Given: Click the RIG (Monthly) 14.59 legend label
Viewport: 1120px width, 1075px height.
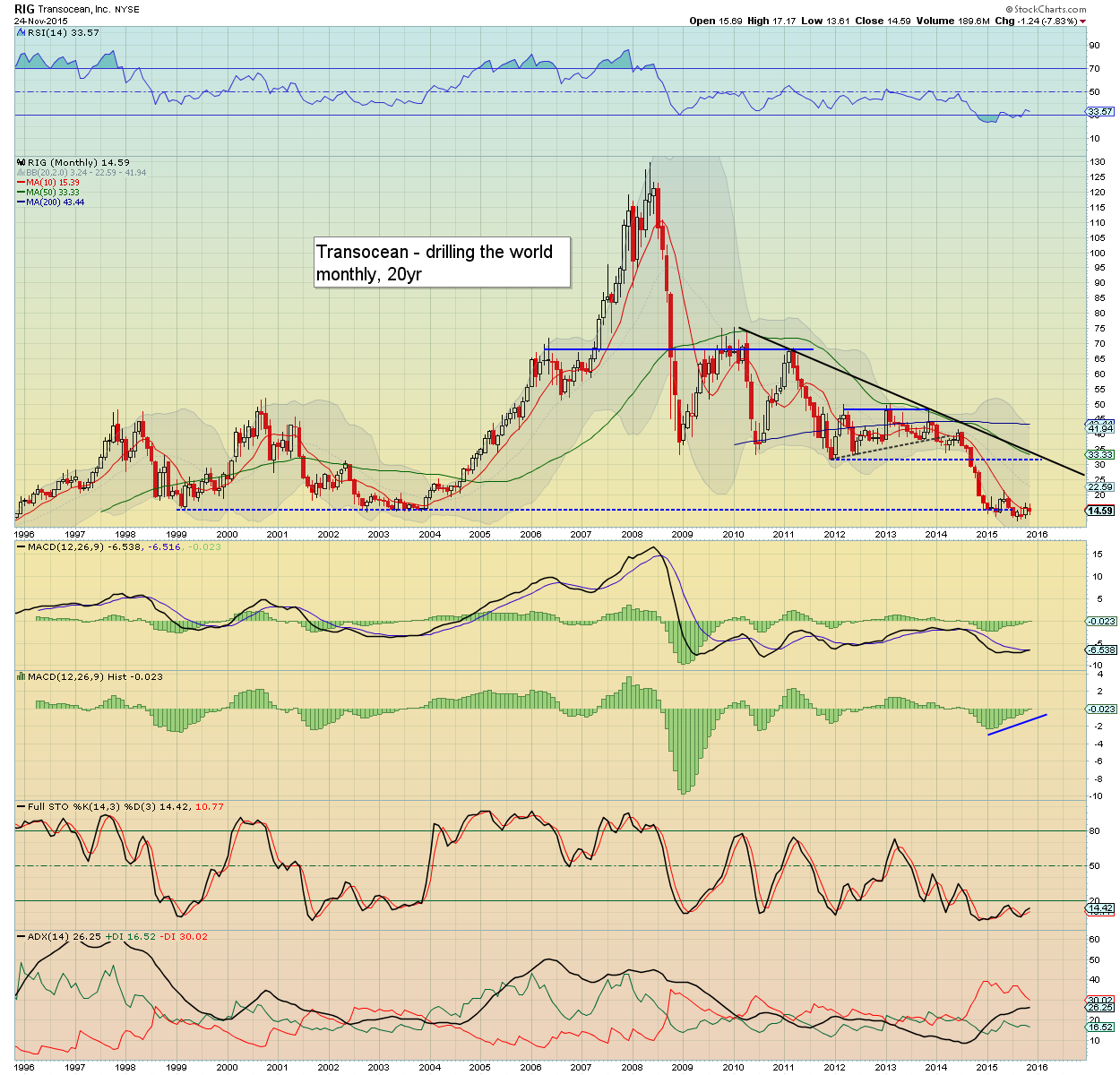Looking at the screenshot, I should point(78,163).
